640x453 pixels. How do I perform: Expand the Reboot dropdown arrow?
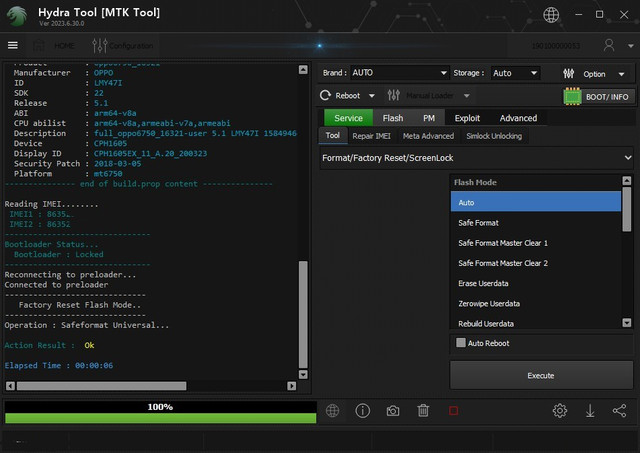click(x=371, y=96)
